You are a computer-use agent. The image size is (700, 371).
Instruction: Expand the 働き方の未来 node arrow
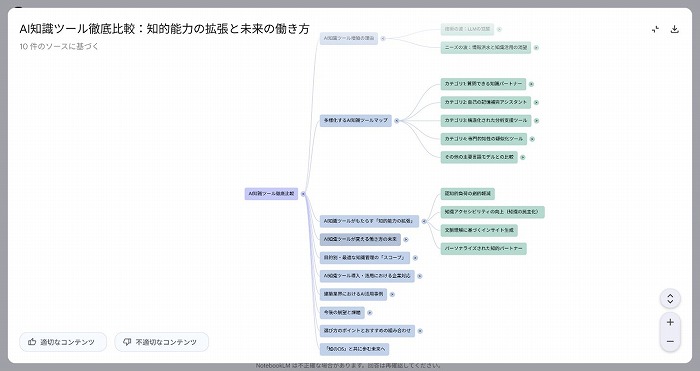[405, 239]
